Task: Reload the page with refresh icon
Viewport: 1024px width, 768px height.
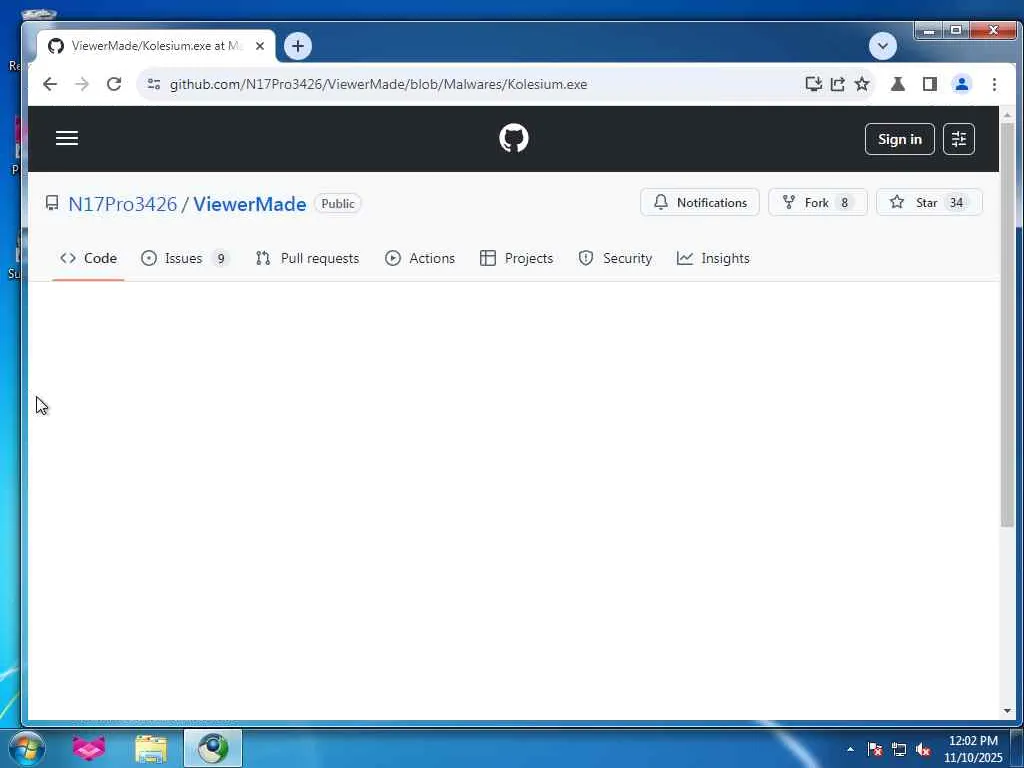Action: pos(114,84)
